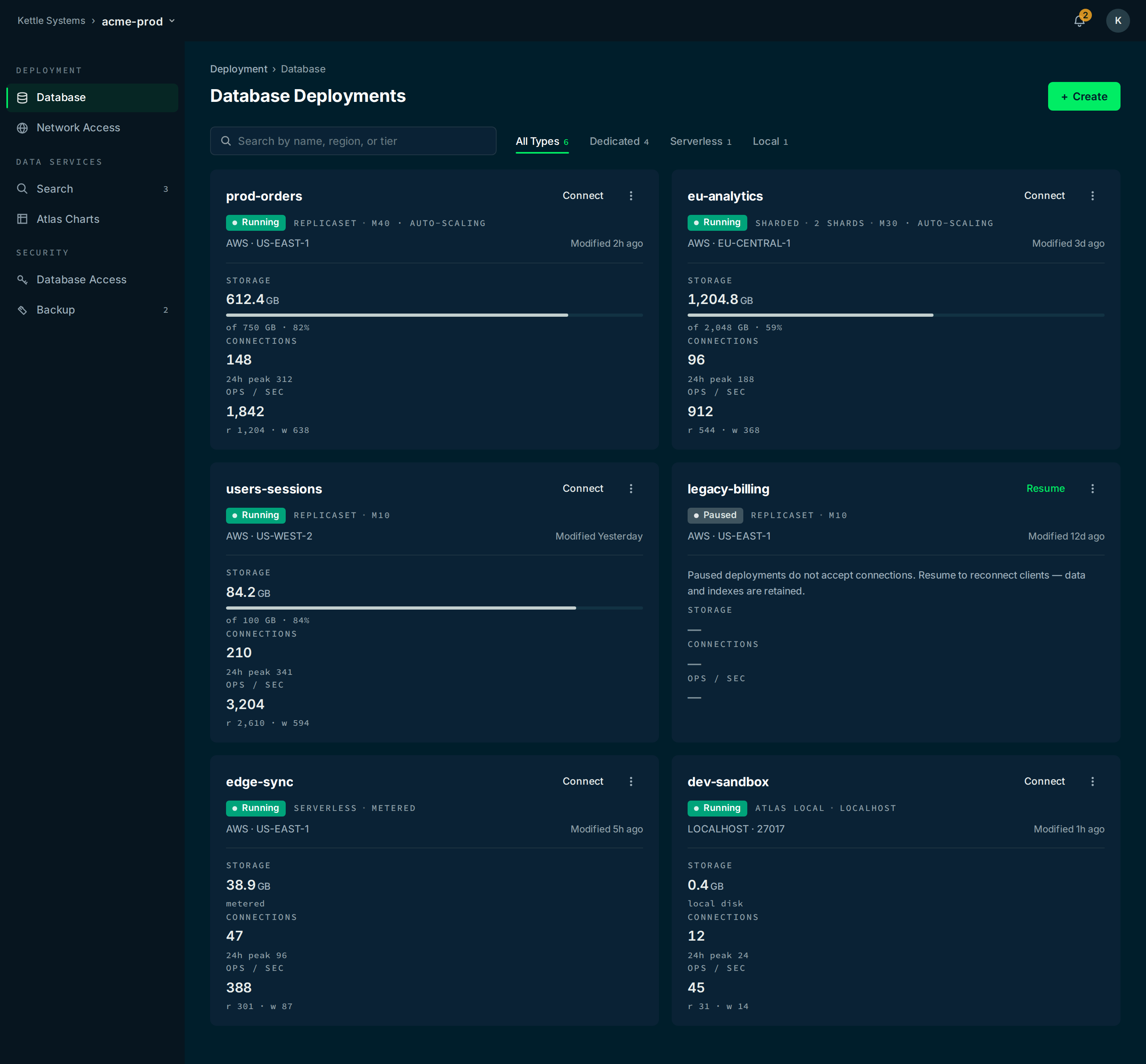Open dev-sandbox more options menu
The width and height of the screenshot is (1146, 1064).
pos(1092,781)
